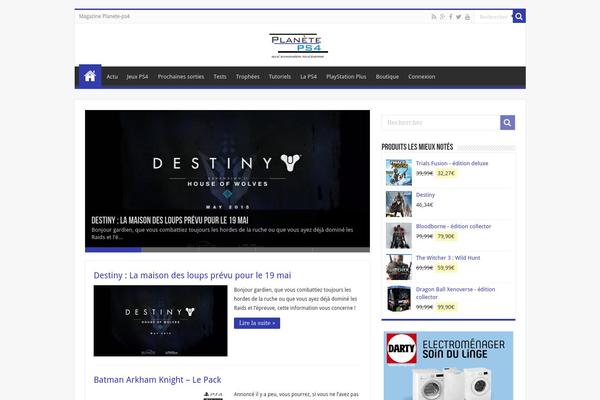Open the Prochaines sorties menu item
The height and width of the screenshot is (400, 600).
pyautogui.click(x=181, y=77)
